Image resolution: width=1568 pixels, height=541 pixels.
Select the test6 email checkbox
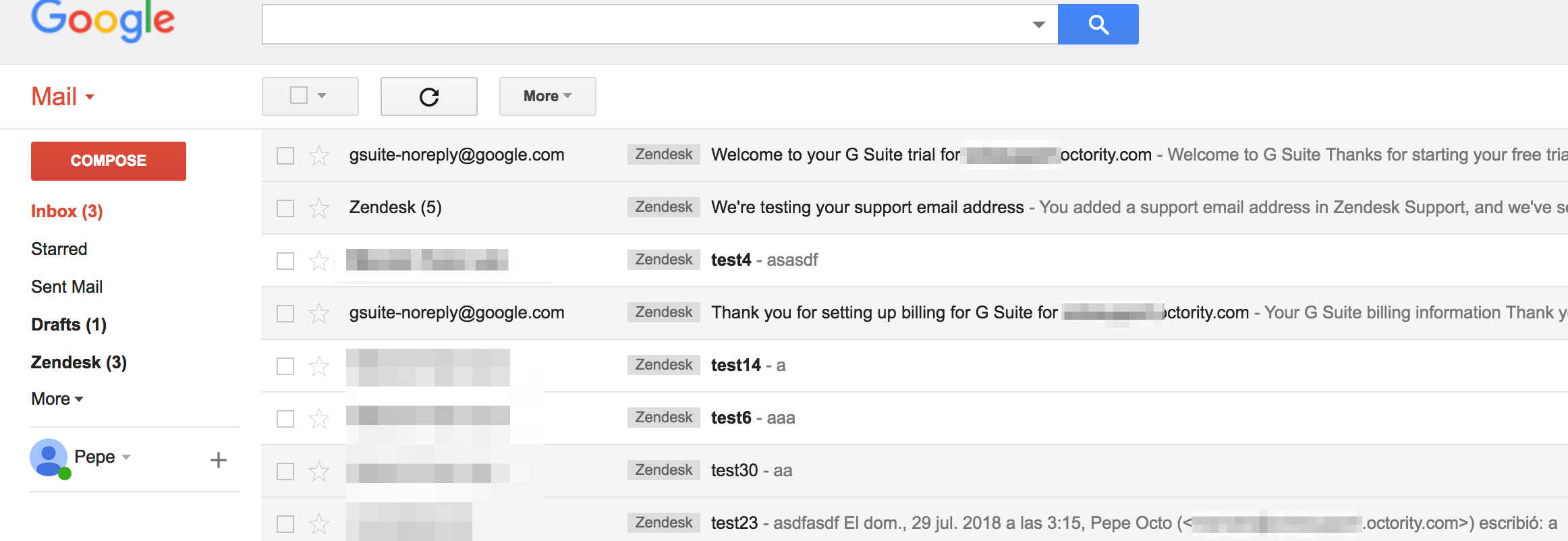click(x=285, y=419)
